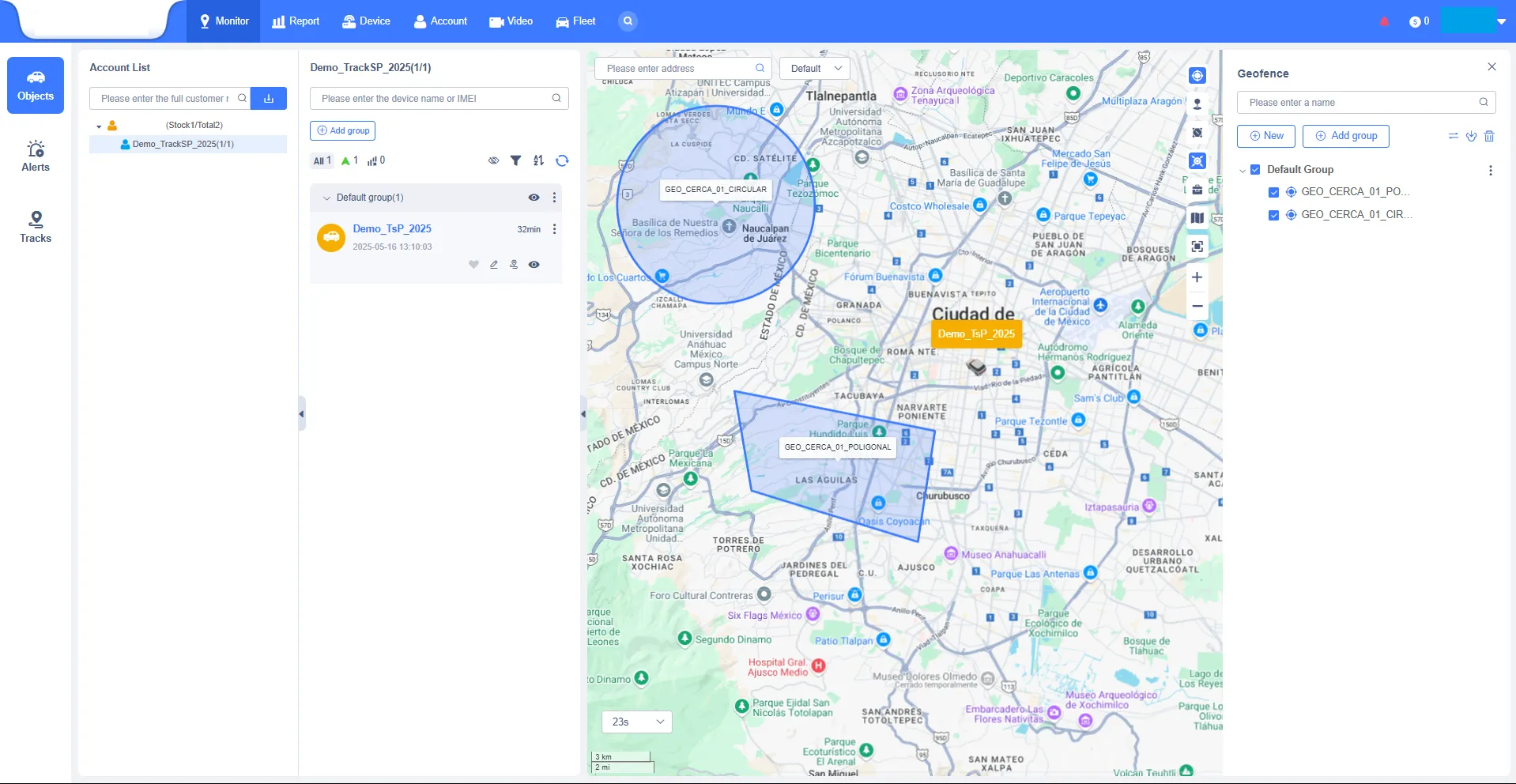Click the fullscreen map icon
Screen dimensions: 1516x784
[1197, 246]
